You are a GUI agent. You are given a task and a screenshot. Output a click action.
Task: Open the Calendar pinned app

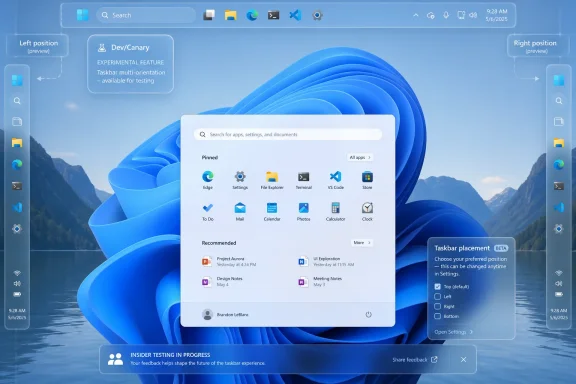coord(272,211)
